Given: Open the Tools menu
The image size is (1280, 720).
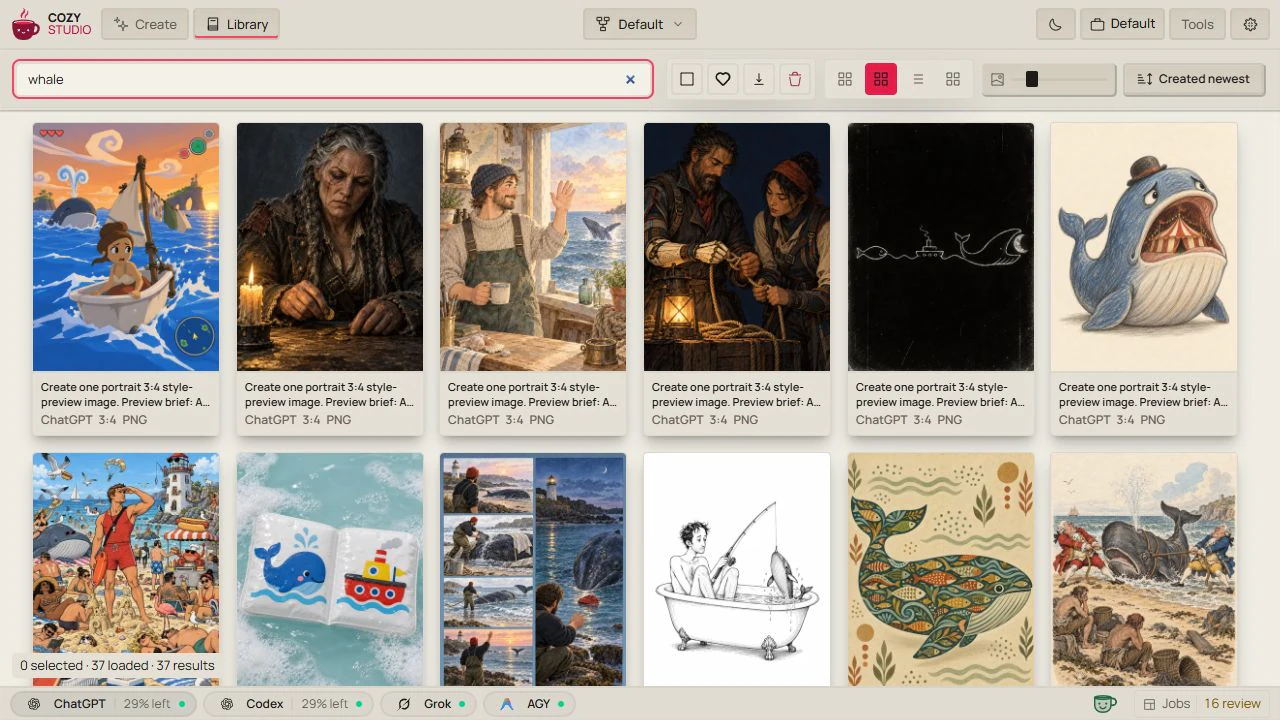Looking at the screenshot, I should 1197,24.
